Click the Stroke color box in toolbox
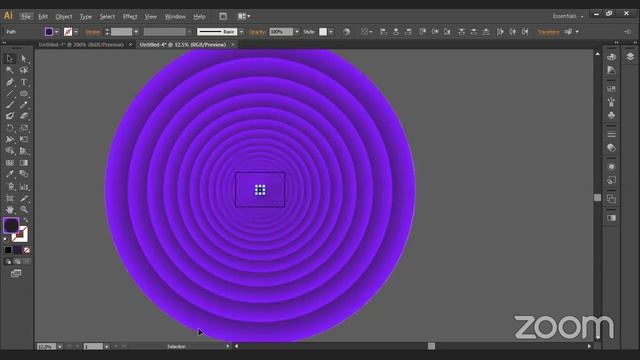Screen dimensions: 640x360 click(x=20, y=234)
